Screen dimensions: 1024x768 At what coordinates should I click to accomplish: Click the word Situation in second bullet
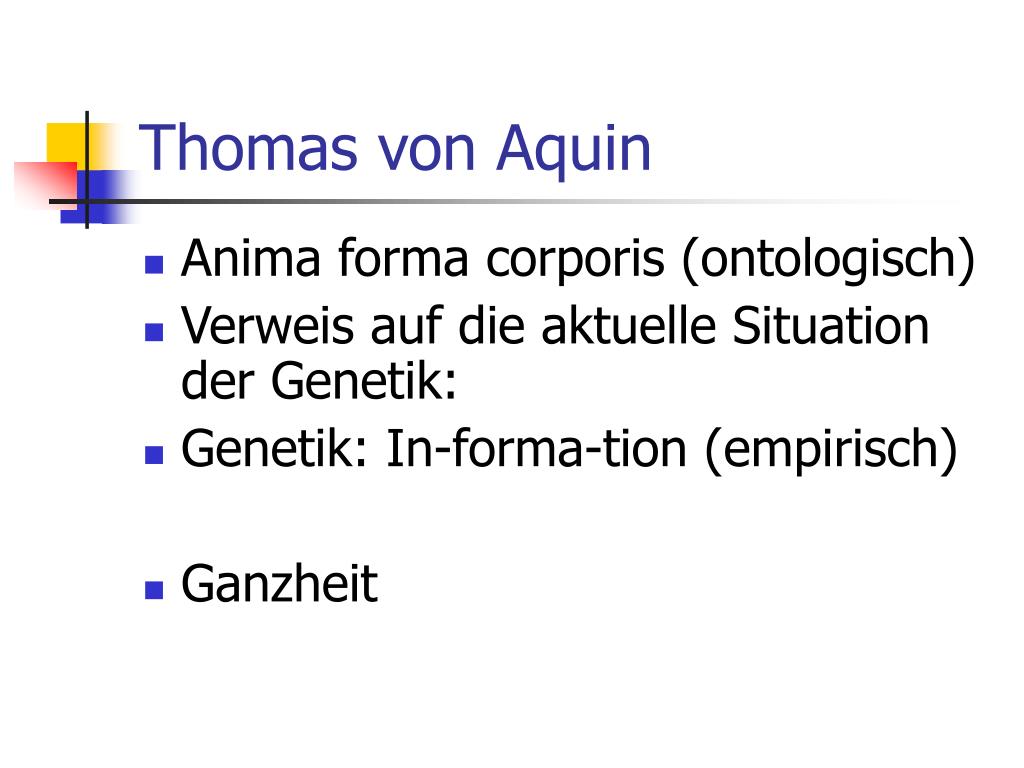[831, 326]
